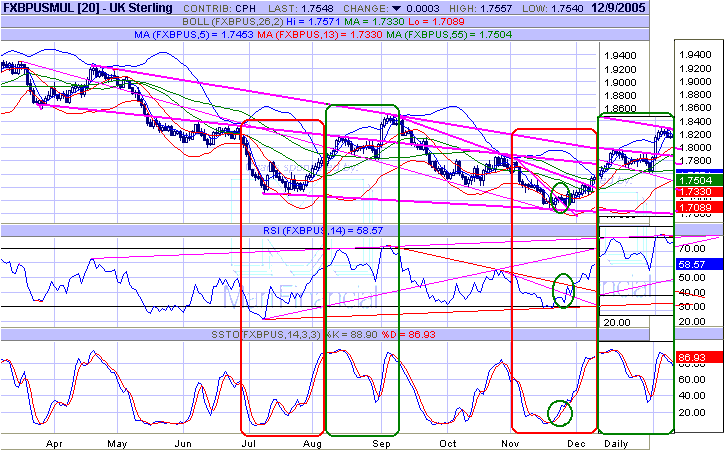Viewport: 724px width, 450px height.
Task: Select the RSI (FXBPUS,14) = 58.57 panel title
Action: [323, 230]
